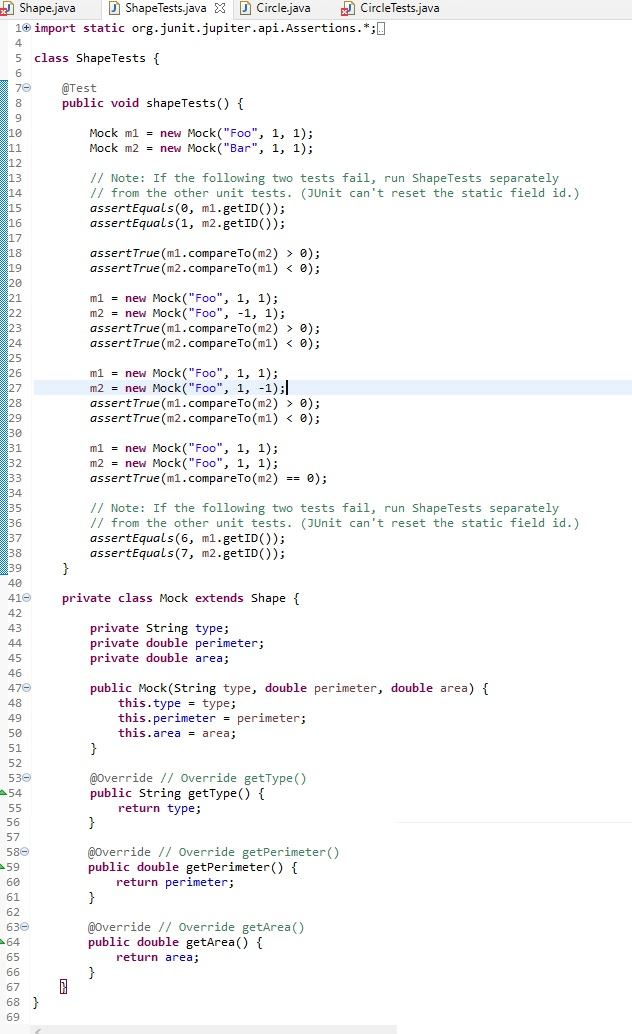
Task: Click 'this.perimeter = perimeter;' statement
Action: pyautogui.click(x=212, y=718)
